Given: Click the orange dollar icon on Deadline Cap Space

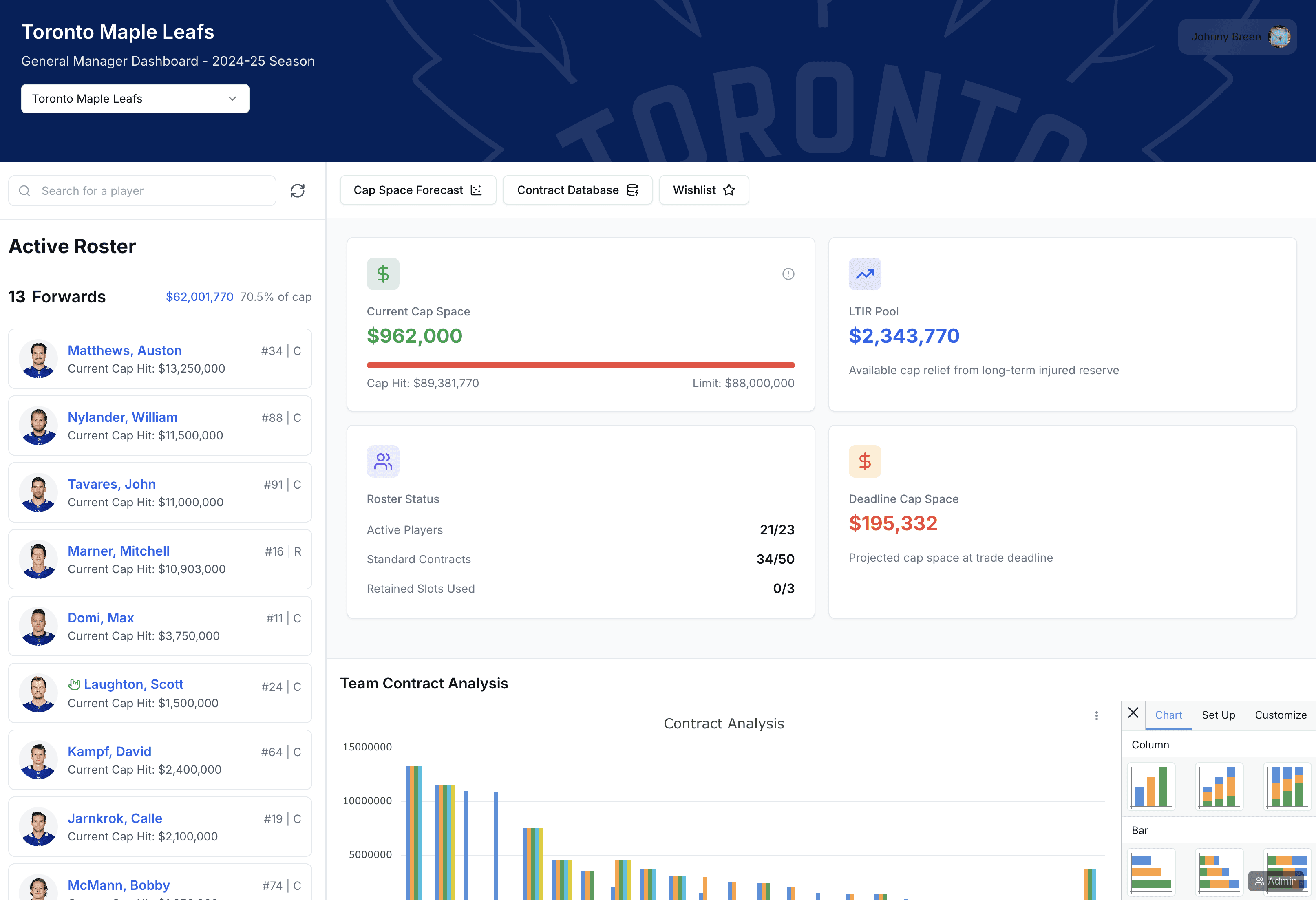Looking at the screenshot, I should (865, 461).
